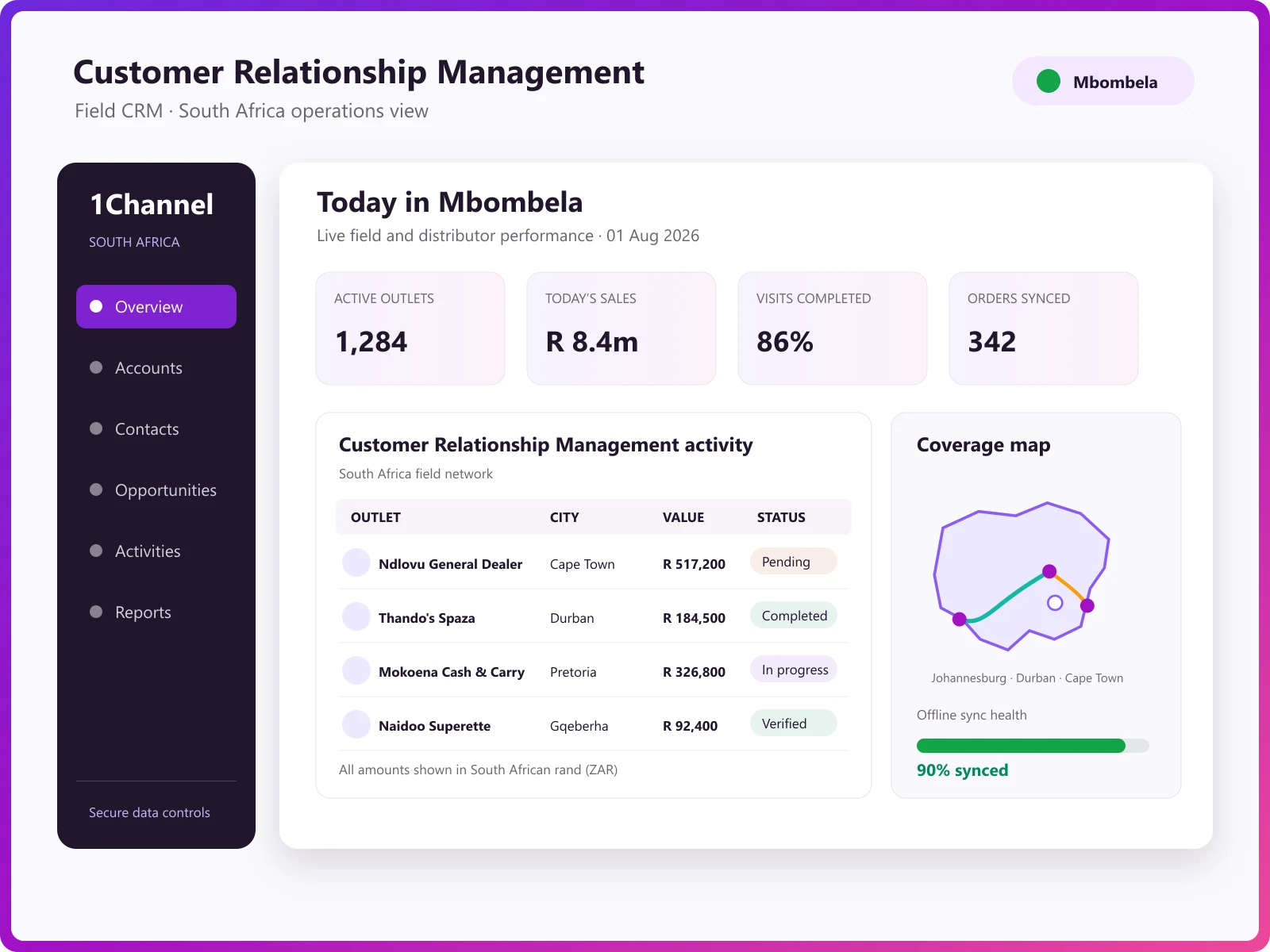1270x952 pixels.
Task: Click the Pretoria city cell
Action: point(573,672)
